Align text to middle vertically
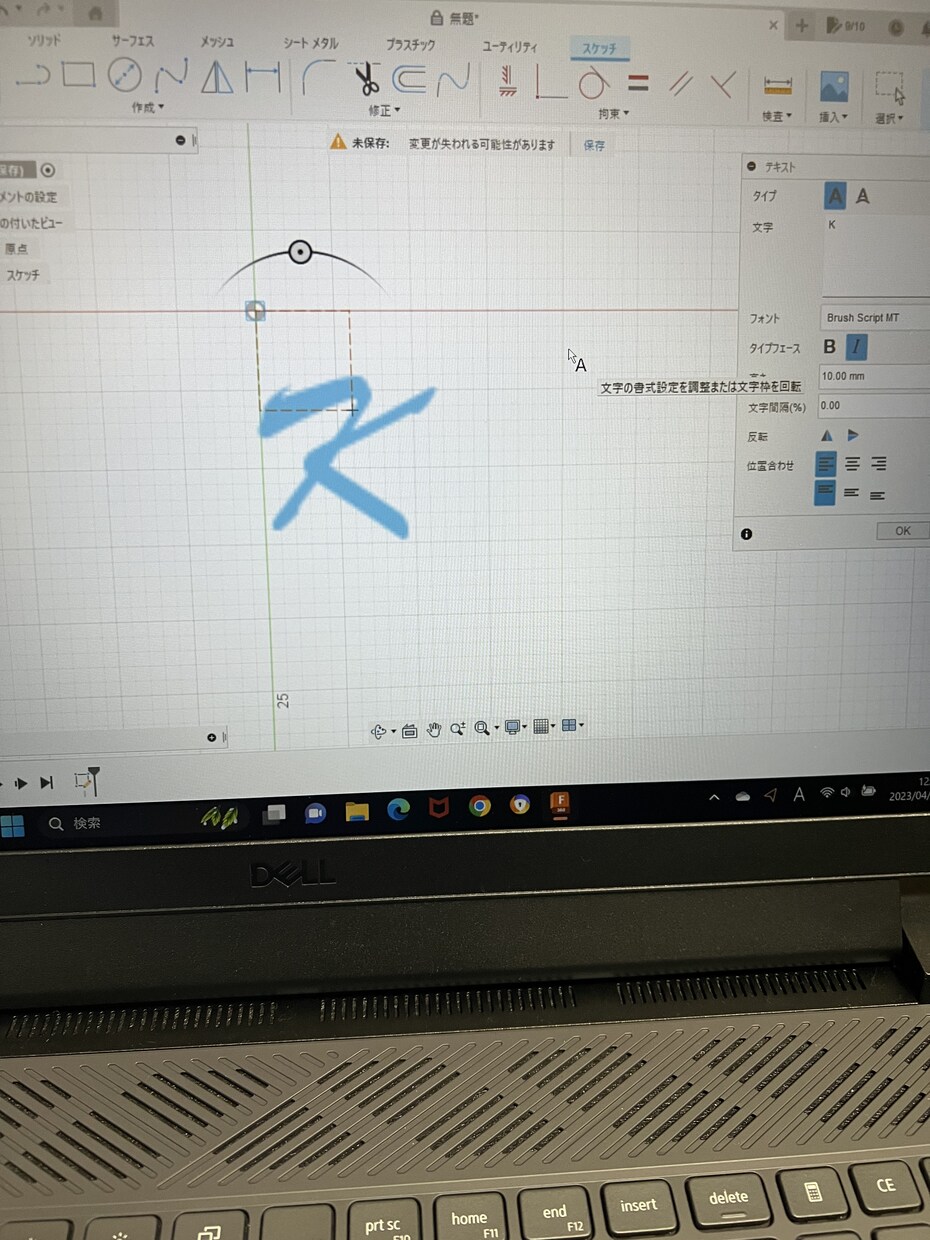Viewport: 930px width, 1240px height. pos(851,492)
